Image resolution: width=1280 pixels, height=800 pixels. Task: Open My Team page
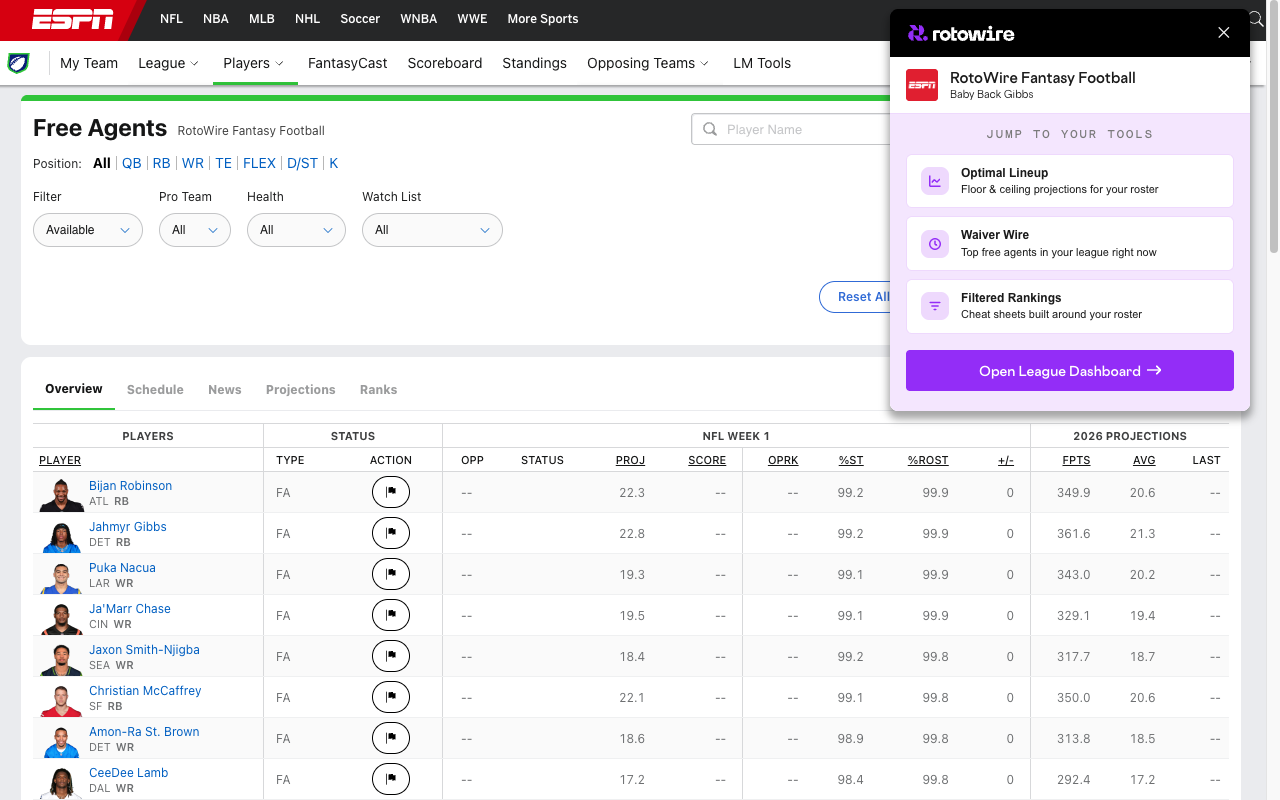coord(89,63)
